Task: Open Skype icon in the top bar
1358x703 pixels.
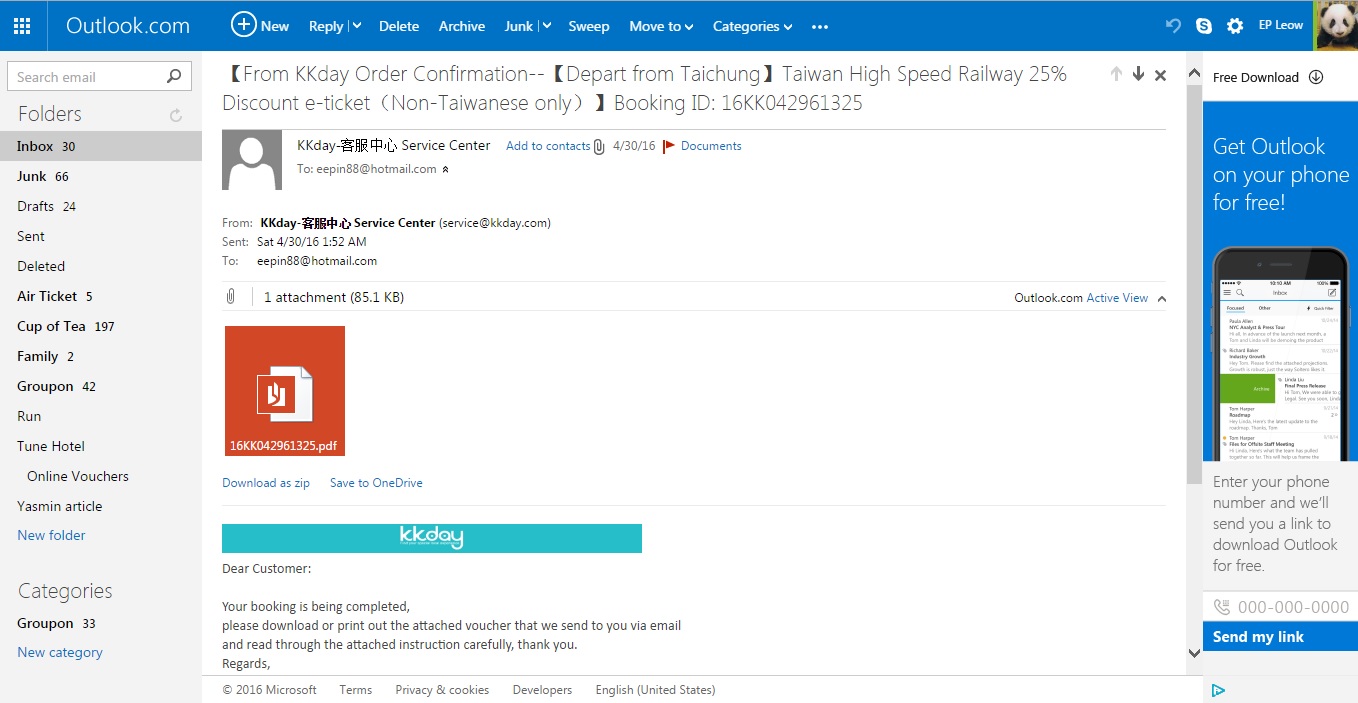Action: (x=1204, y=26)
